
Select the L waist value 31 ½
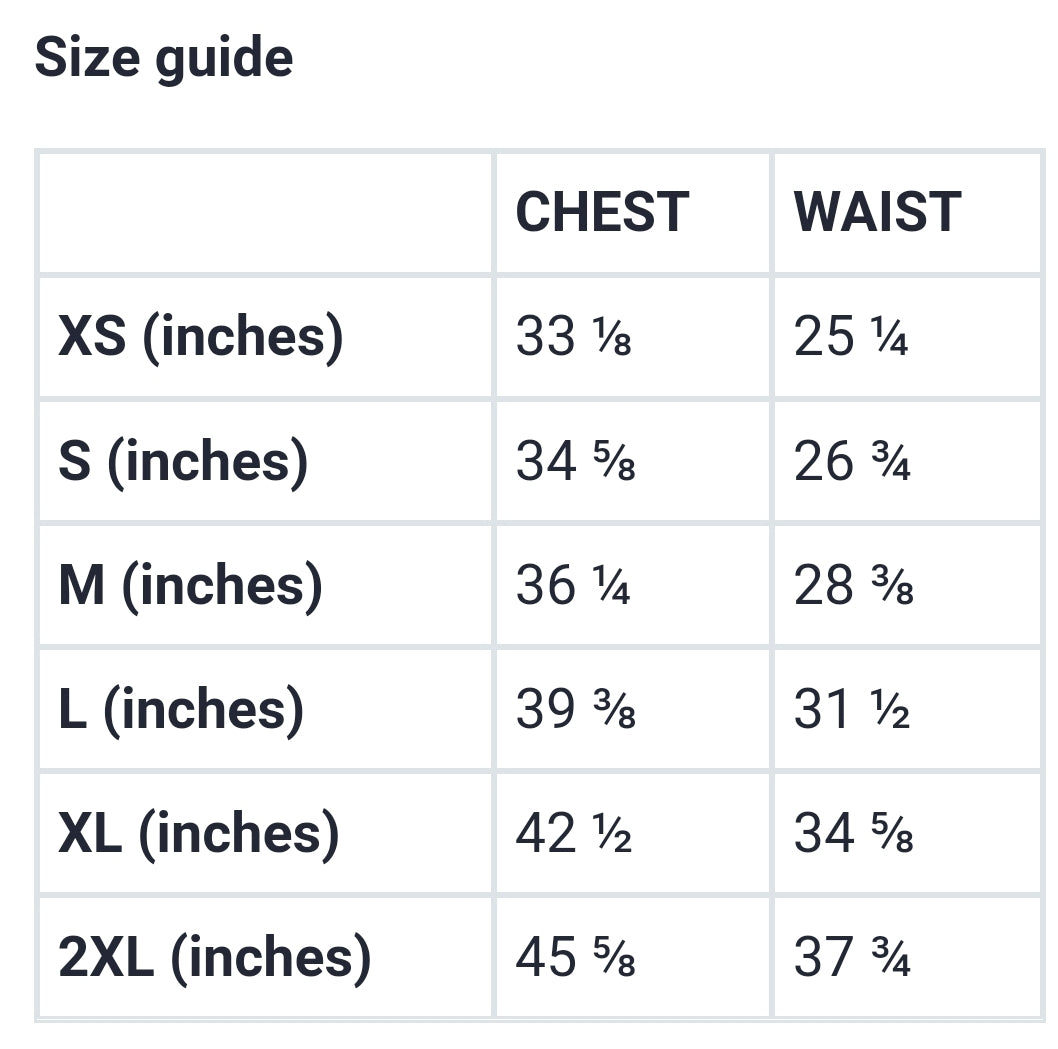click(x=851, y=709)
